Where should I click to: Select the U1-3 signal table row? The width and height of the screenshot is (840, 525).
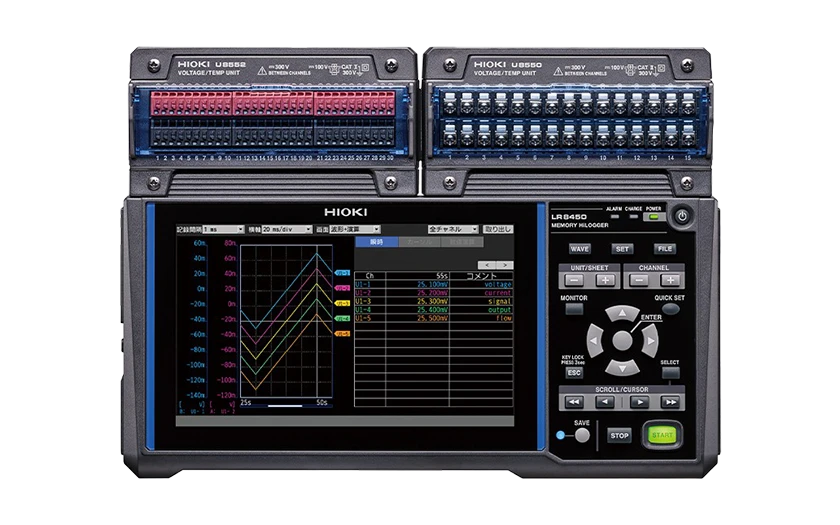pos(434,301)
